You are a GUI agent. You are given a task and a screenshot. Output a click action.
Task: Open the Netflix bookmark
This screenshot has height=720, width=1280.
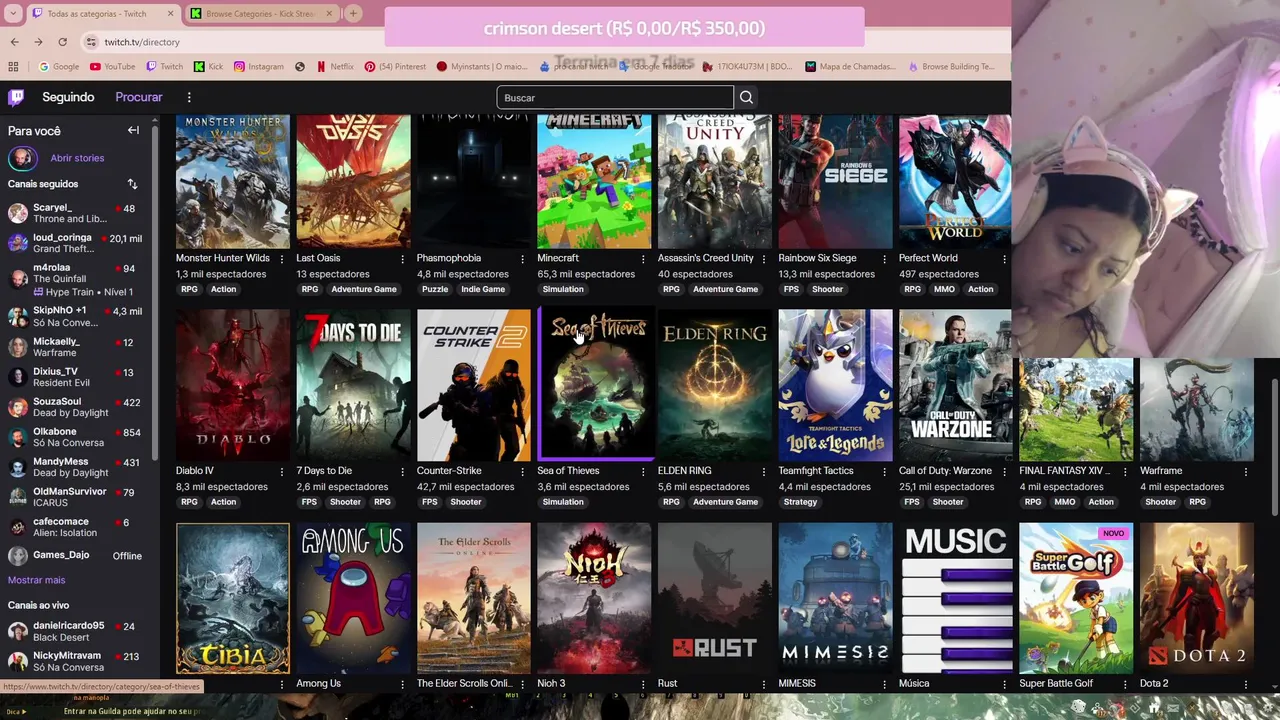tap(335, 66)
